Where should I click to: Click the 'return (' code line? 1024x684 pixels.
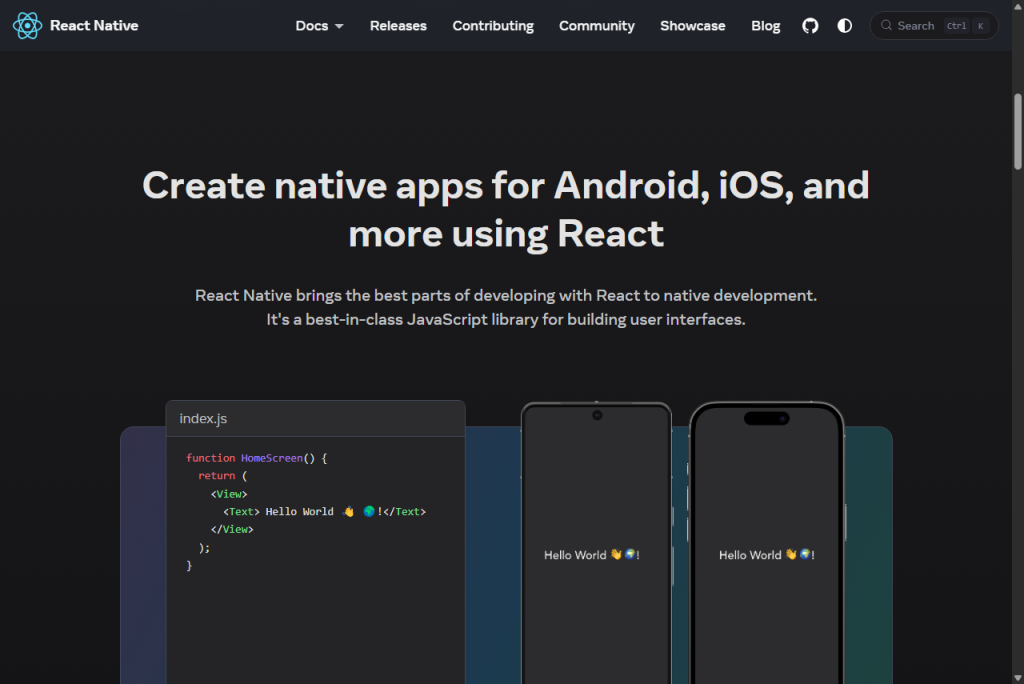tap(223, 476)
